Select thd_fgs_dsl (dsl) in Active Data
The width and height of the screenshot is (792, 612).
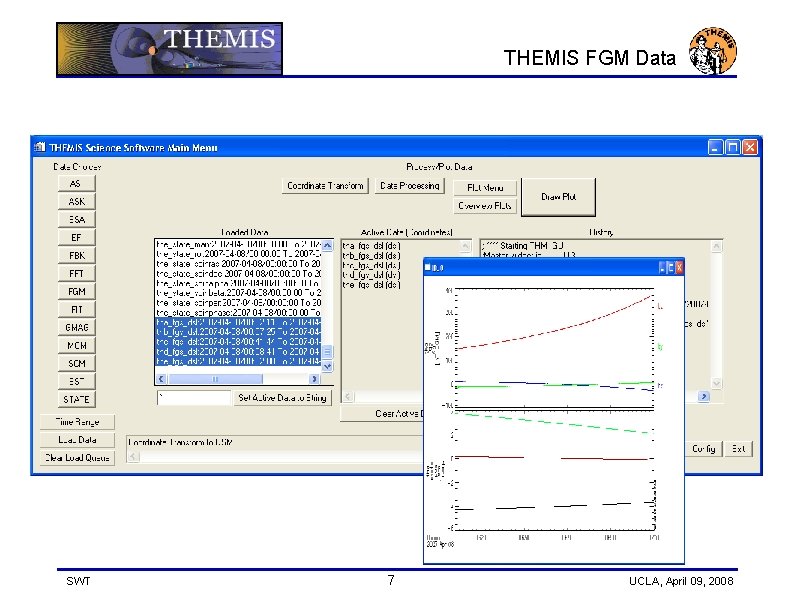point(371,275)
